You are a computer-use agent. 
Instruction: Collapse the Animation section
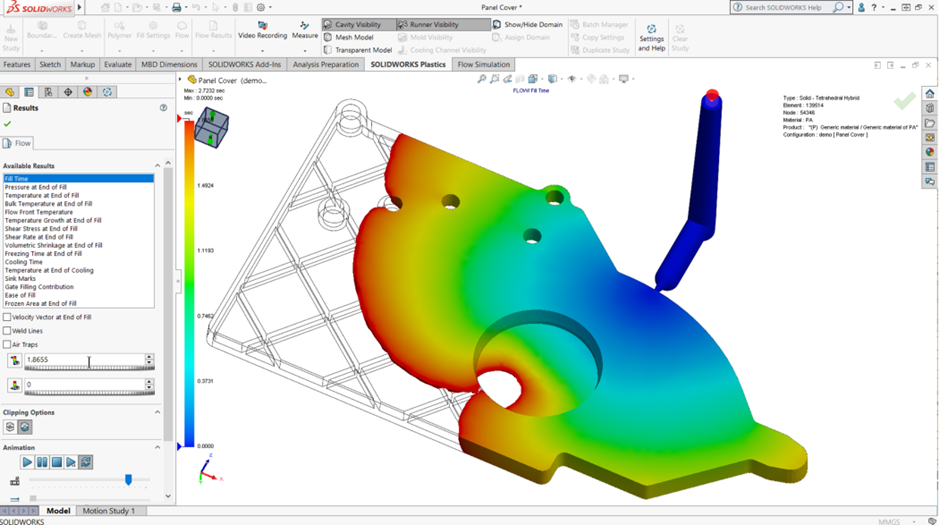coord(158,448)
